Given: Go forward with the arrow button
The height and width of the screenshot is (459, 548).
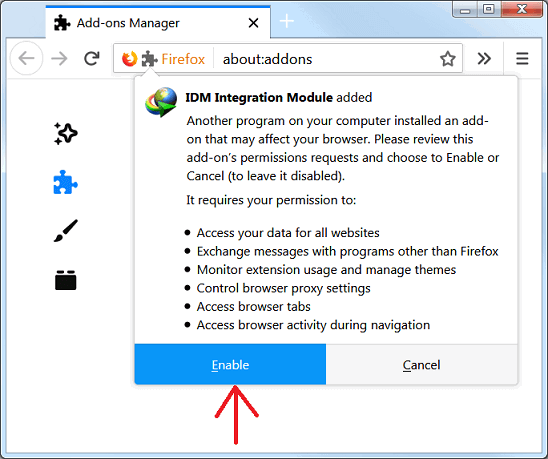Looking at the screenshot, I should [59, 58].
